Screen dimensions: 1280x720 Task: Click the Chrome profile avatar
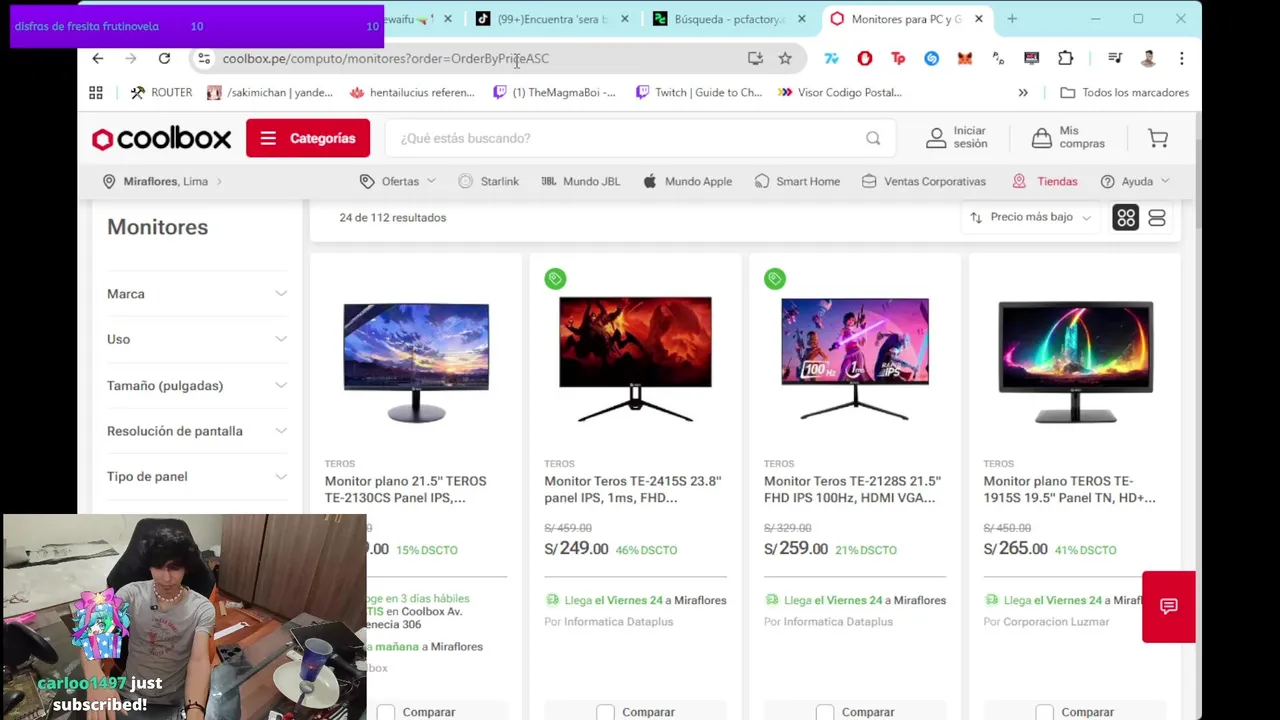tap(1148, 58)
